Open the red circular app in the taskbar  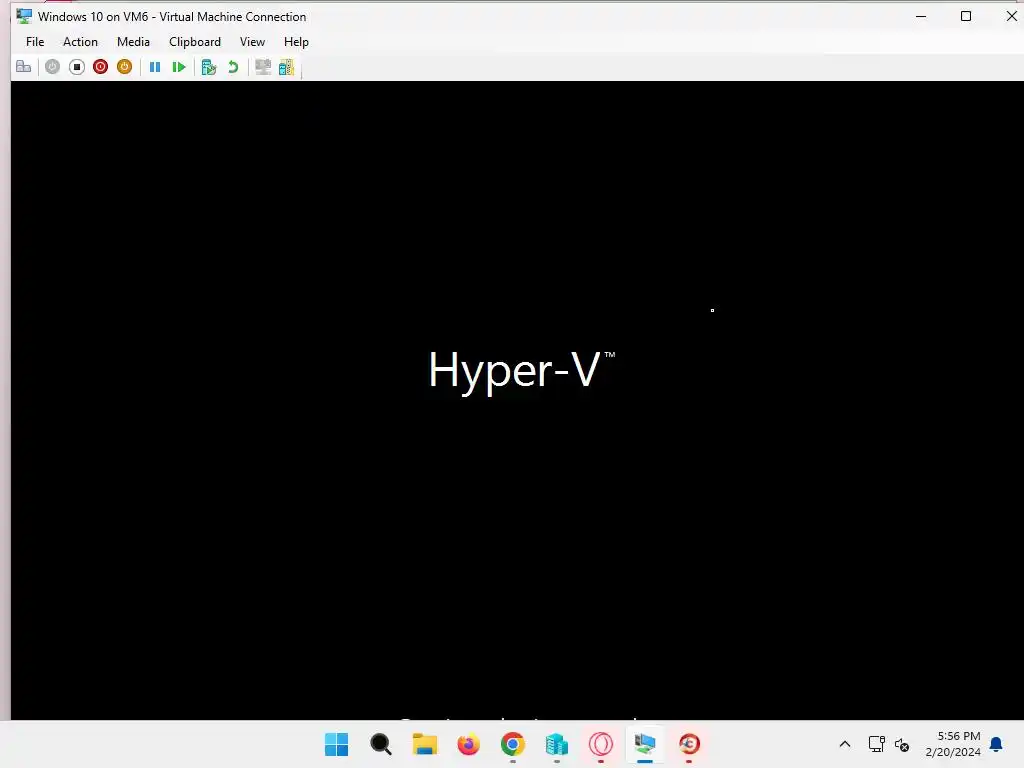tap(689, 744)
